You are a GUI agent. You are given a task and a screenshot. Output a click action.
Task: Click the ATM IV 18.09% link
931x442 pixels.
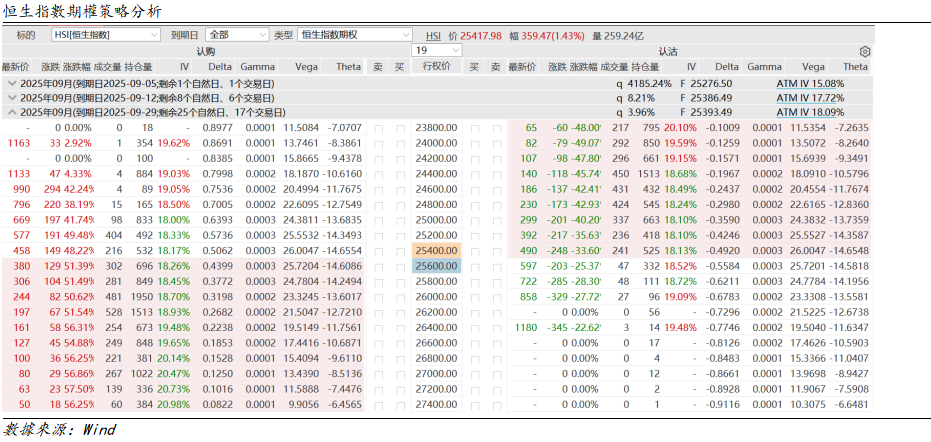810,113
